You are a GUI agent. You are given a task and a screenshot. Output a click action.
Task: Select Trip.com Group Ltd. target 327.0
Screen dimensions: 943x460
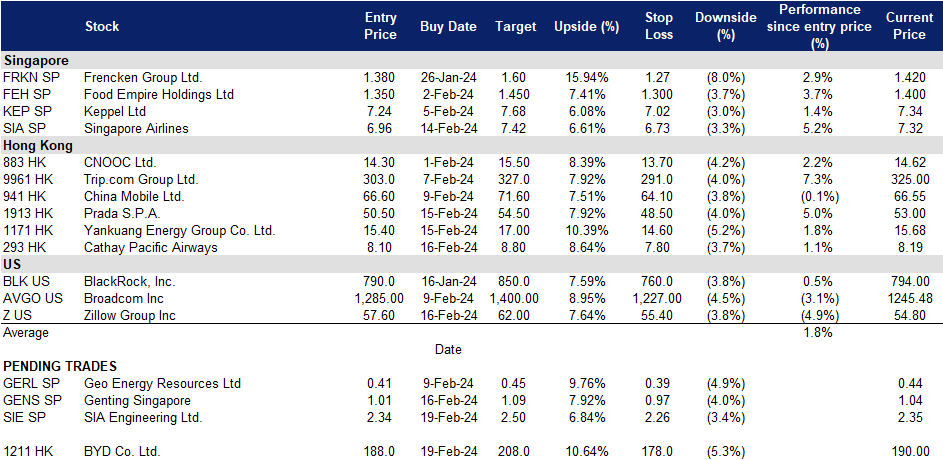[515, 179]
